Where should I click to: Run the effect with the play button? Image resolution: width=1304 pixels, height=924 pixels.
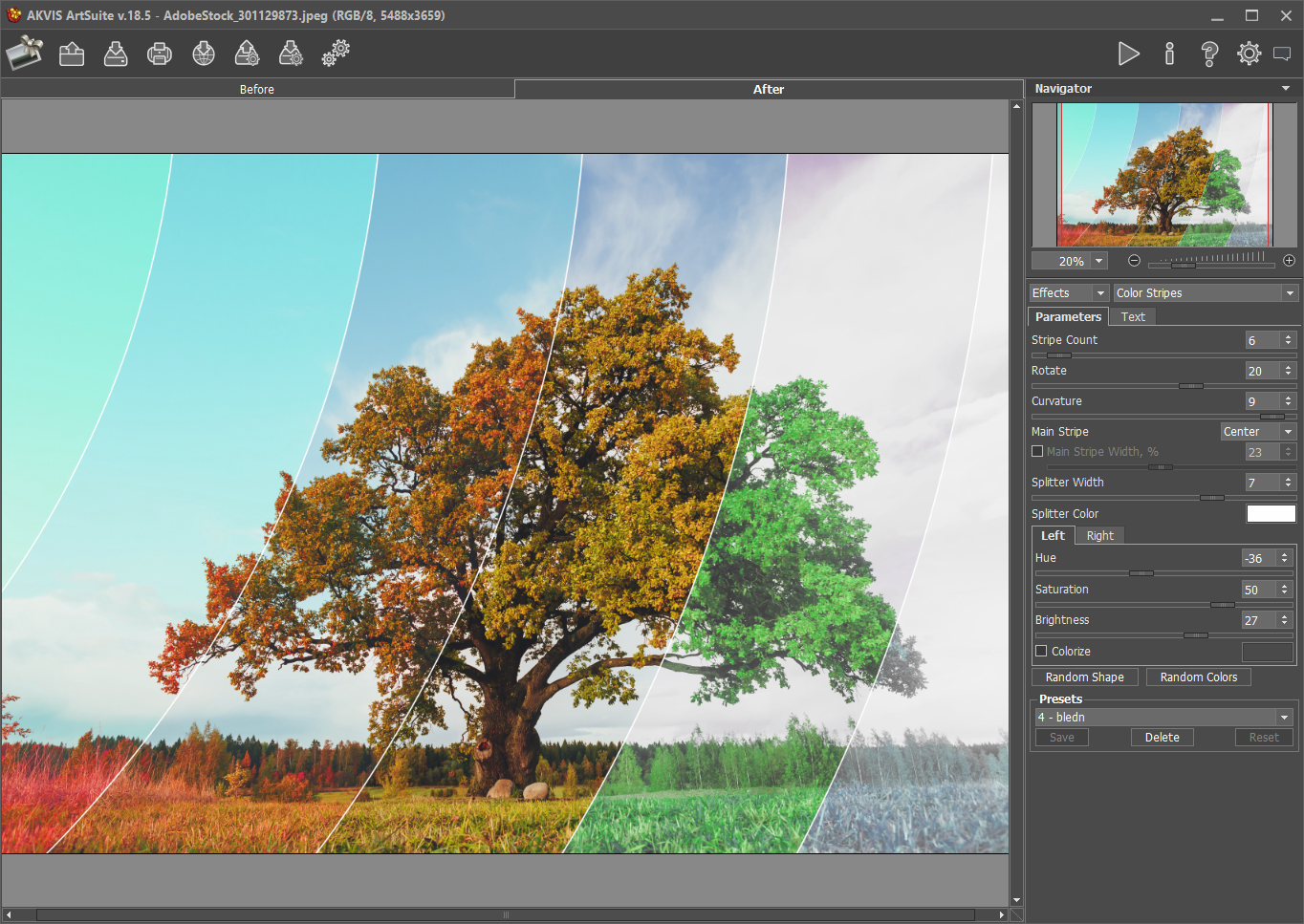click(x=1128, y=54)
